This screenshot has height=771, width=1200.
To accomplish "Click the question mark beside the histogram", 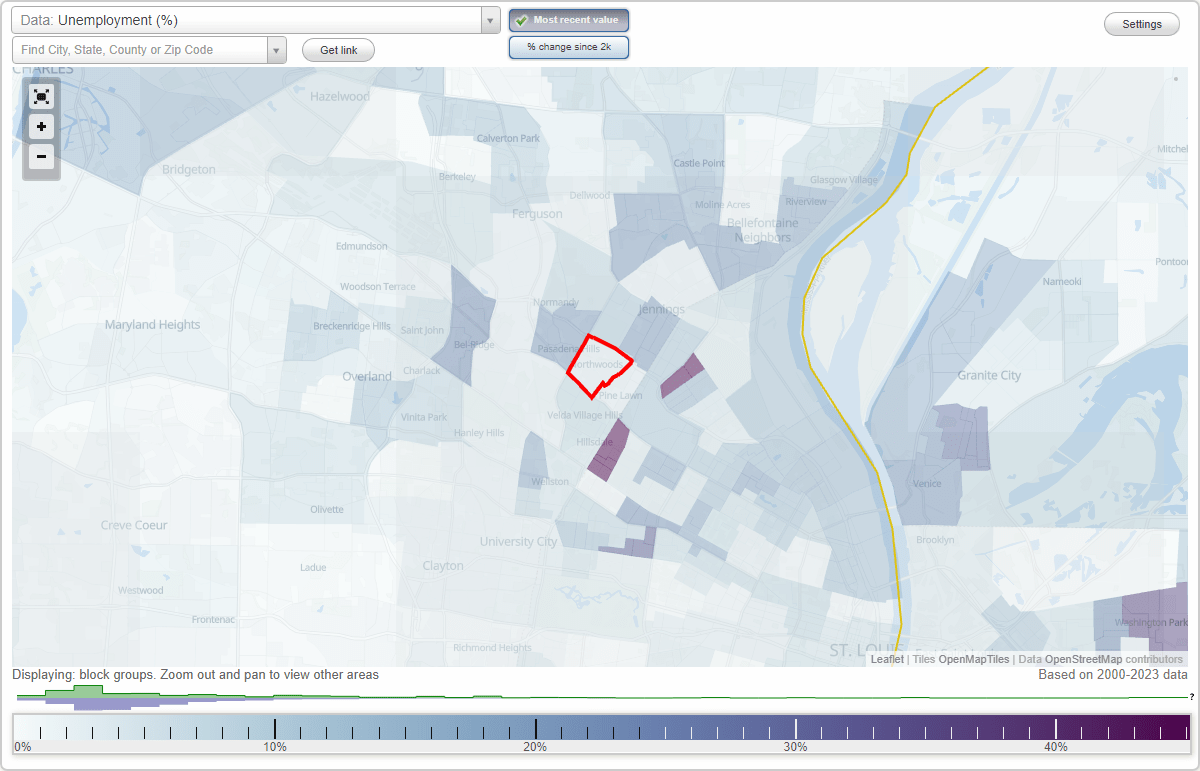I will click(x=1192, y=697).
